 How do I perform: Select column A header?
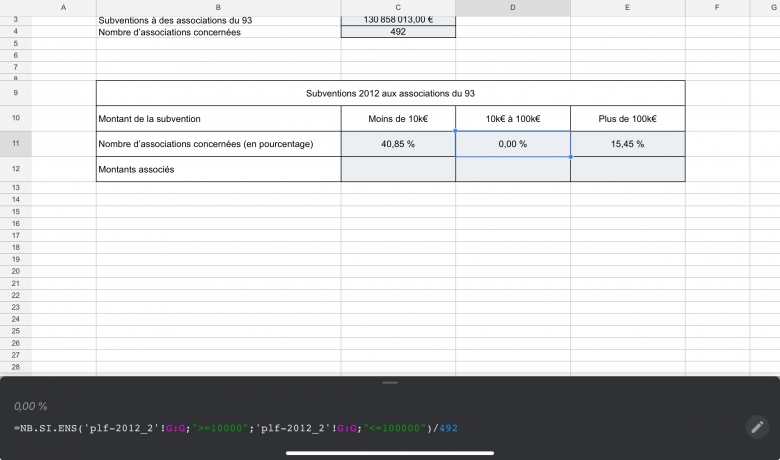(64, 7)
